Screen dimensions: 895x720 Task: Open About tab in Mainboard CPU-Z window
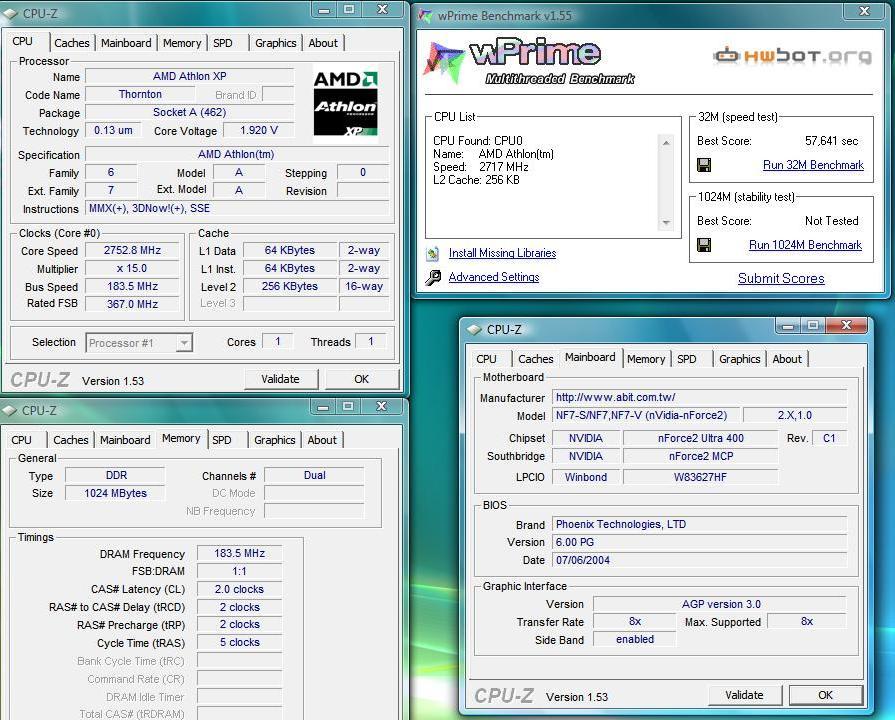pyautogui.click(x=787, y=359)
